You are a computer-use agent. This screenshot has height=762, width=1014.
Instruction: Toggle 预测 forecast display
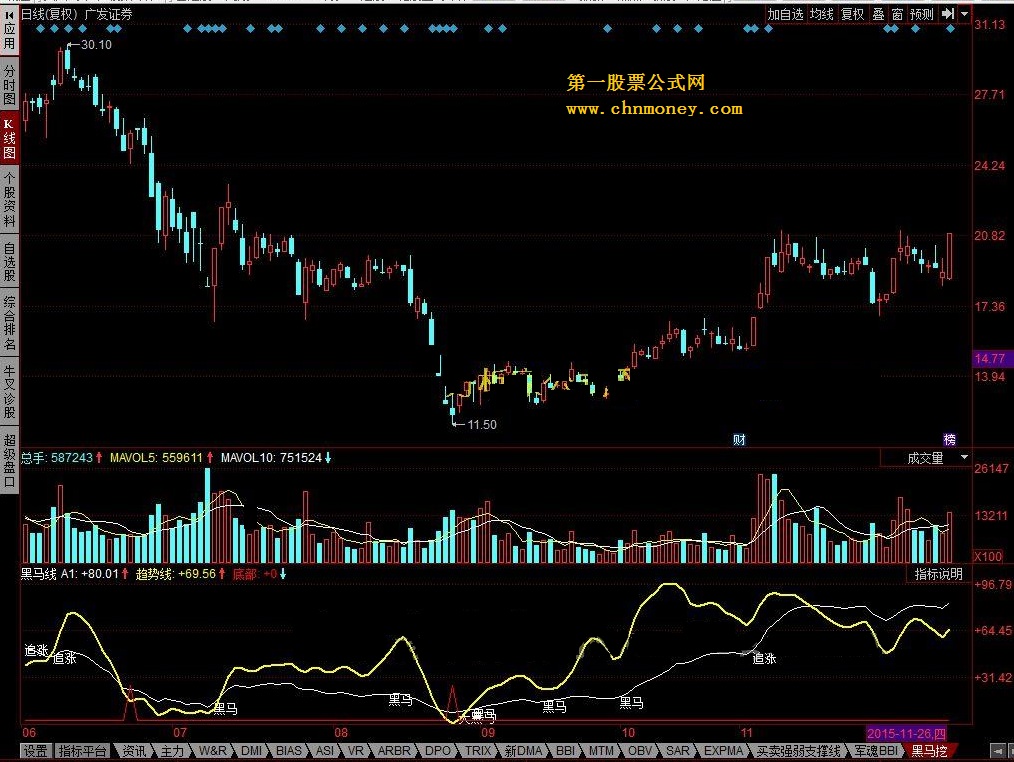pos(922,14)
